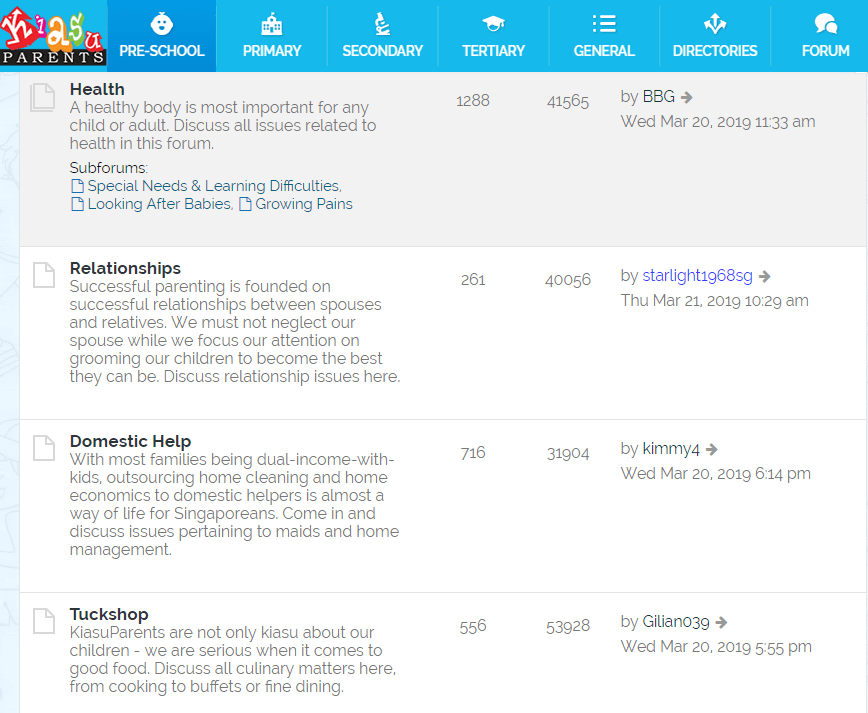Click the Tuckshop forum page icon

click(x=43, y=620)
